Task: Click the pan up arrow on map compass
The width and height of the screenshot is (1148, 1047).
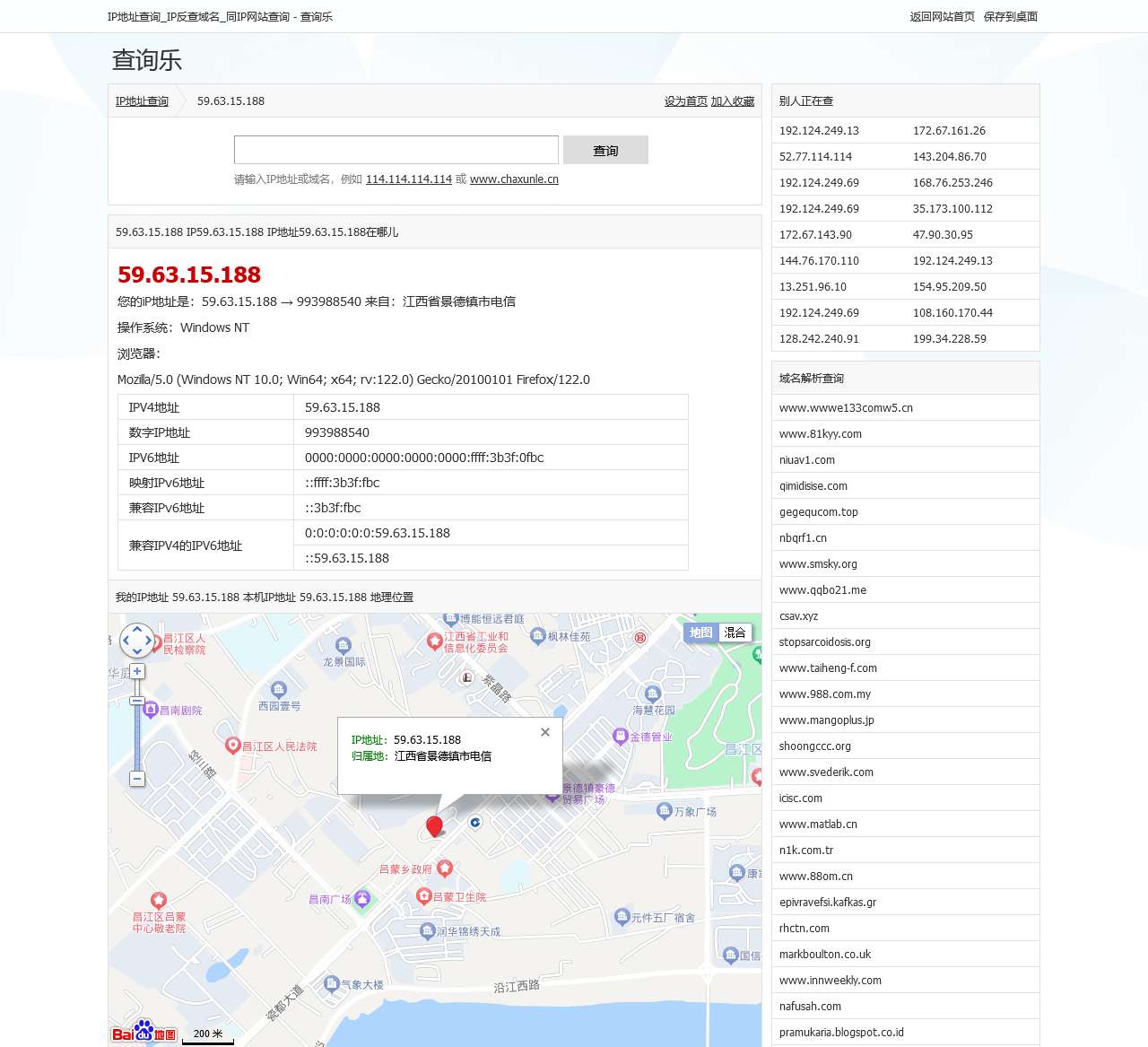Action: (x=137, y=629)
